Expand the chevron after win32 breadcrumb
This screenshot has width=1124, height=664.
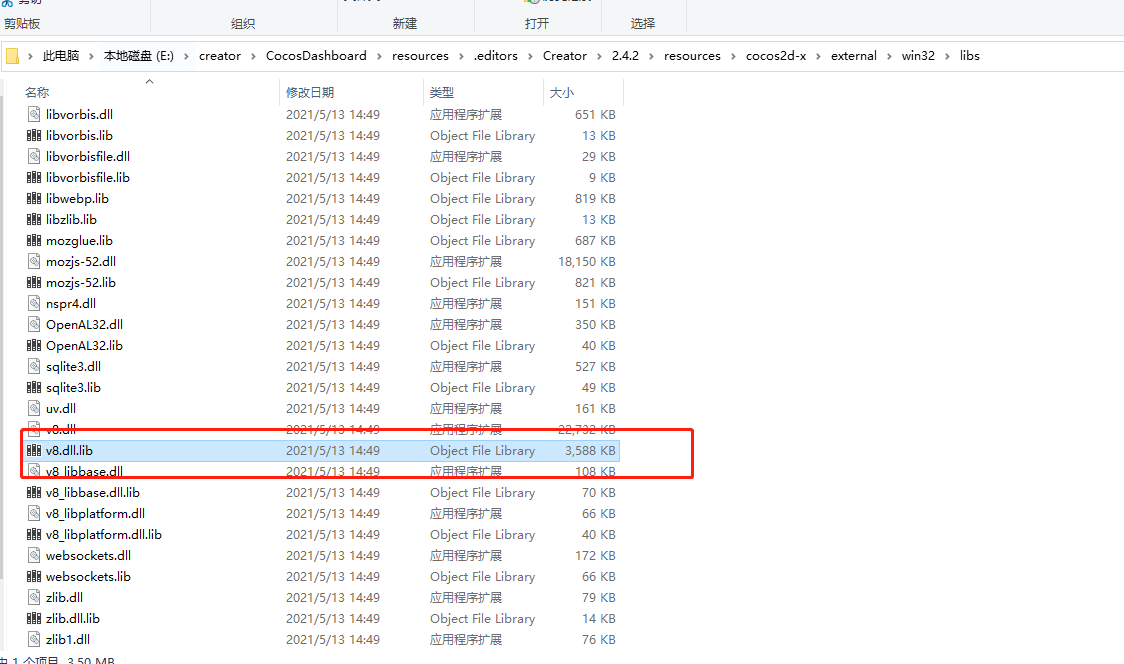tap(947, 56)
